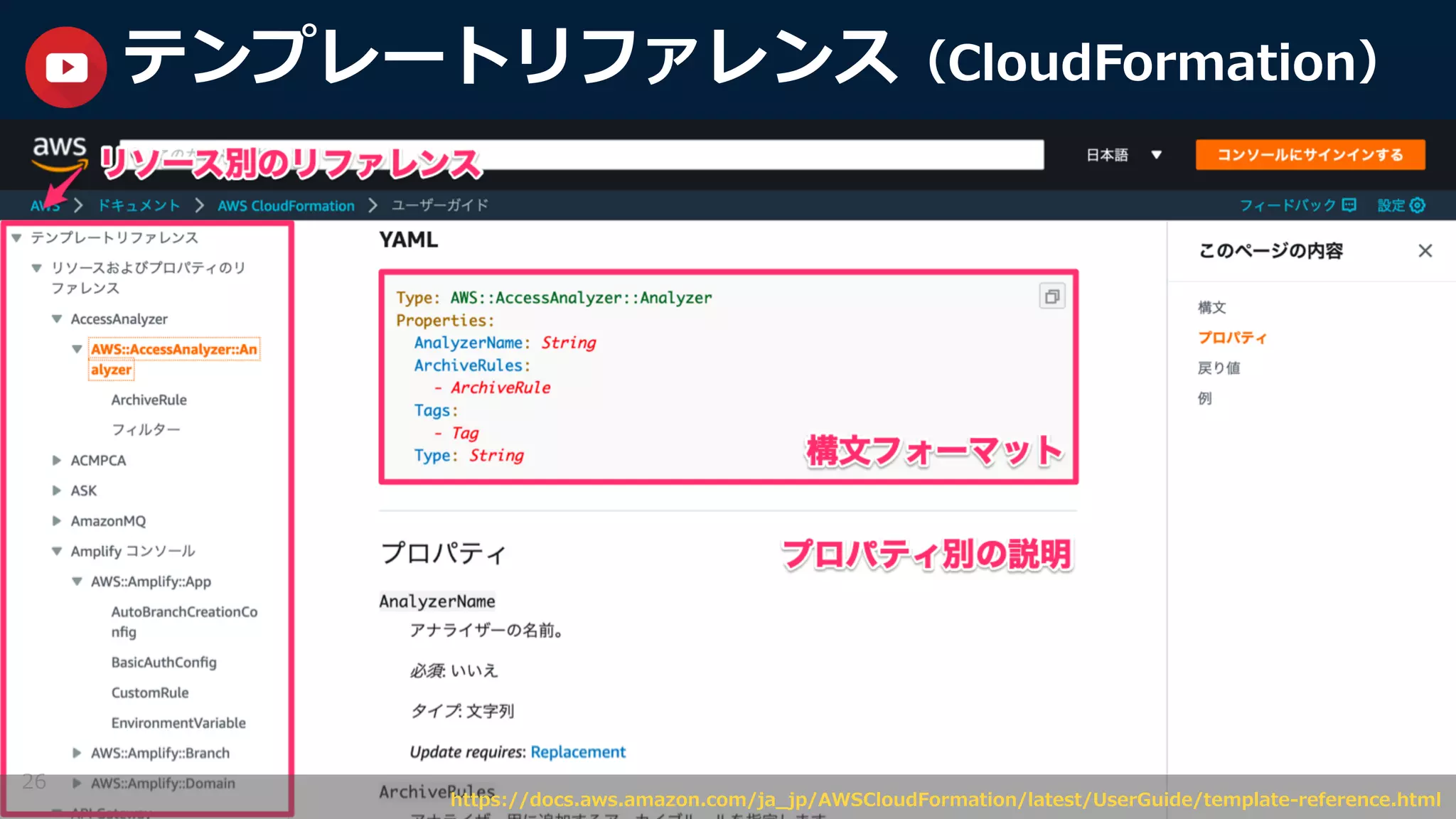Collapse AccessAnalyzer tree node
This screenshot has width=1456, height=819.
click(x=57, y=319)
